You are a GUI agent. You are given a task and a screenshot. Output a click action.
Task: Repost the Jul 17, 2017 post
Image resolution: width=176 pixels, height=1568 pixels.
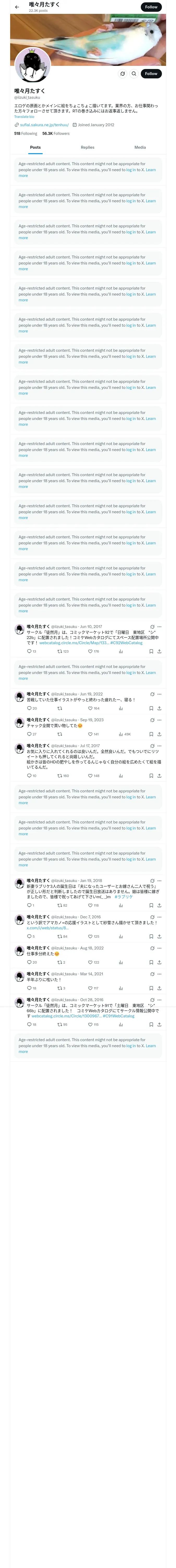coord(60,775)
